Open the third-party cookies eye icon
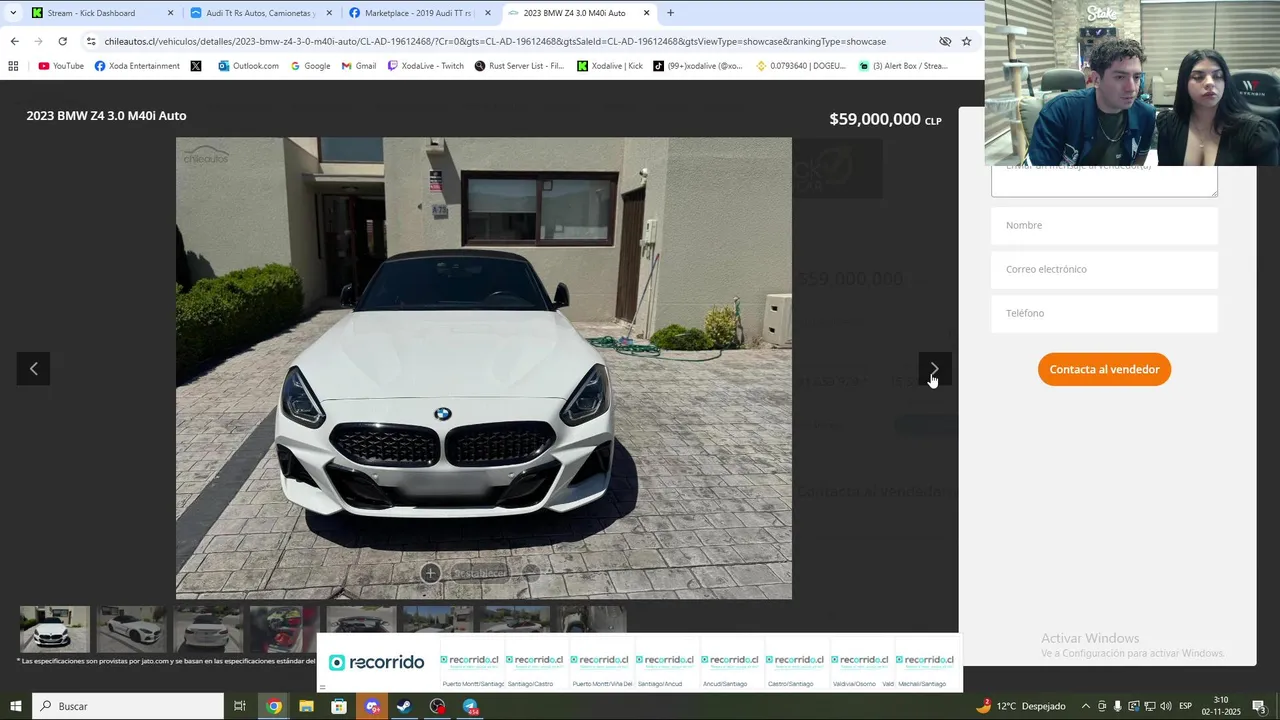The image size is (1280, 720). click(x=945, y=41)
